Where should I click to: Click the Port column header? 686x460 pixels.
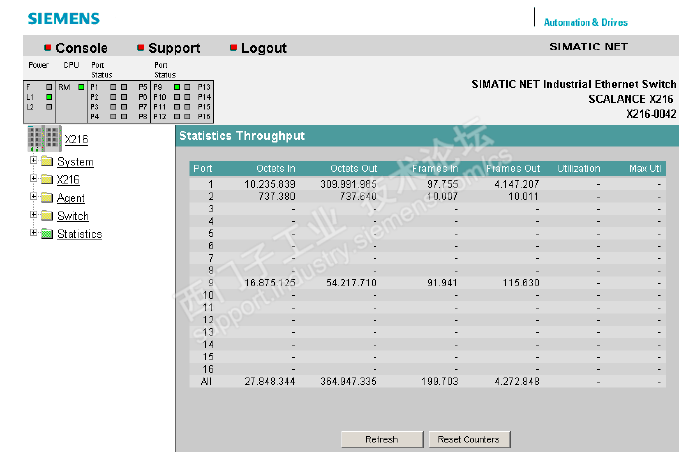click(203, 169)
